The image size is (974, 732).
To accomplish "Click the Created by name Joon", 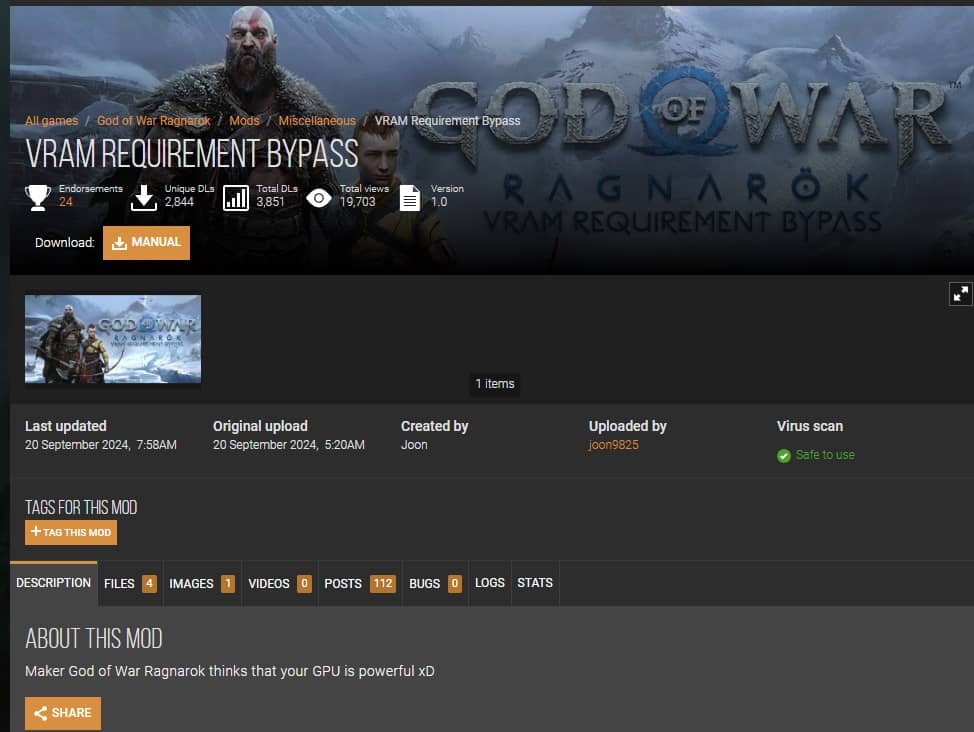I will [x=414, y=445].
